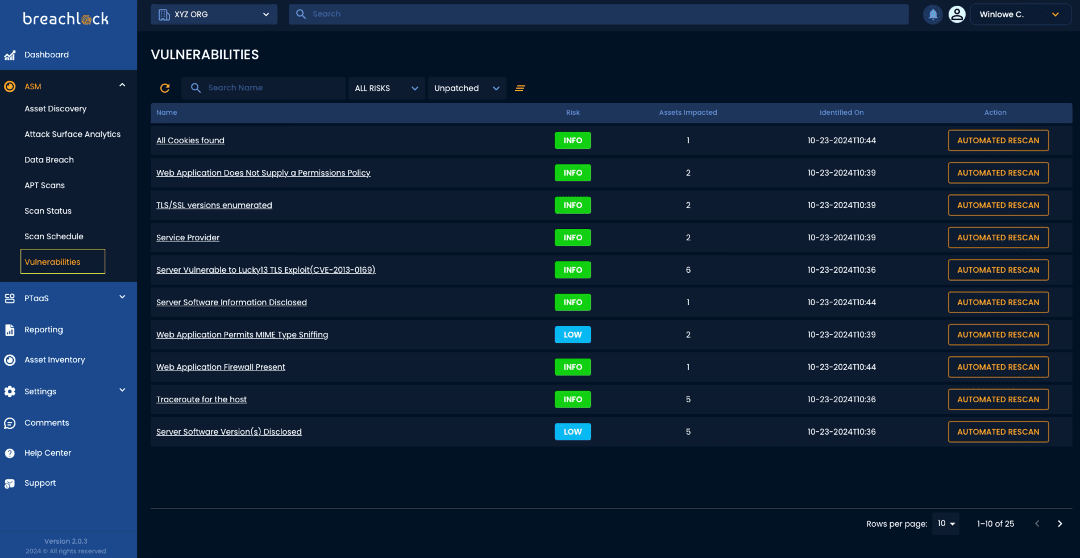Image resolution: width=1080 pixels, height=558 pixels.
Task: Open the notifications bell
Action: point(933,14)
